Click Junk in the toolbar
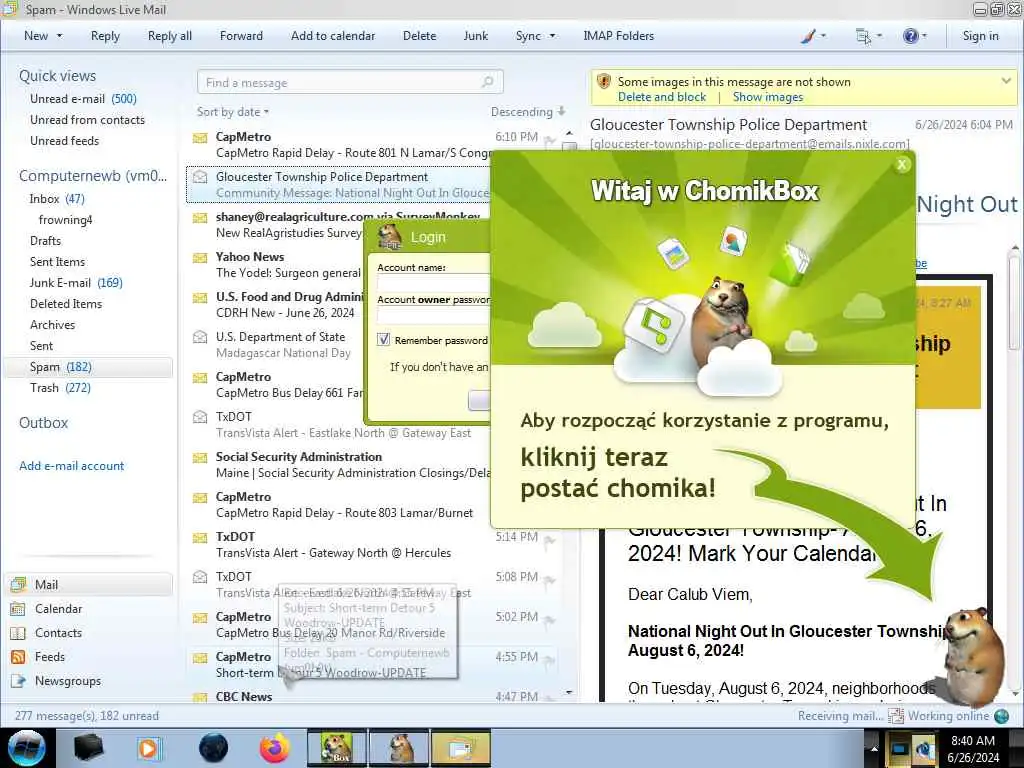This screenshot has height=768, width=1024. pyautogui.click(x=475, y=36)
